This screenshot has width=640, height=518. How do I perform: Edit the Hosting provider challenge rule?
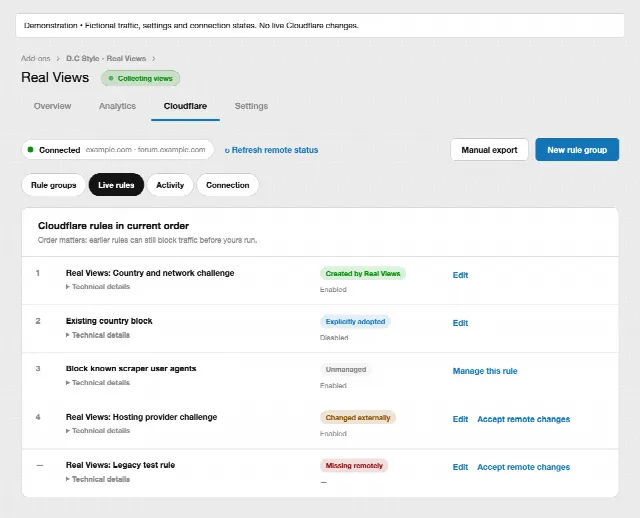pos(460,419)
